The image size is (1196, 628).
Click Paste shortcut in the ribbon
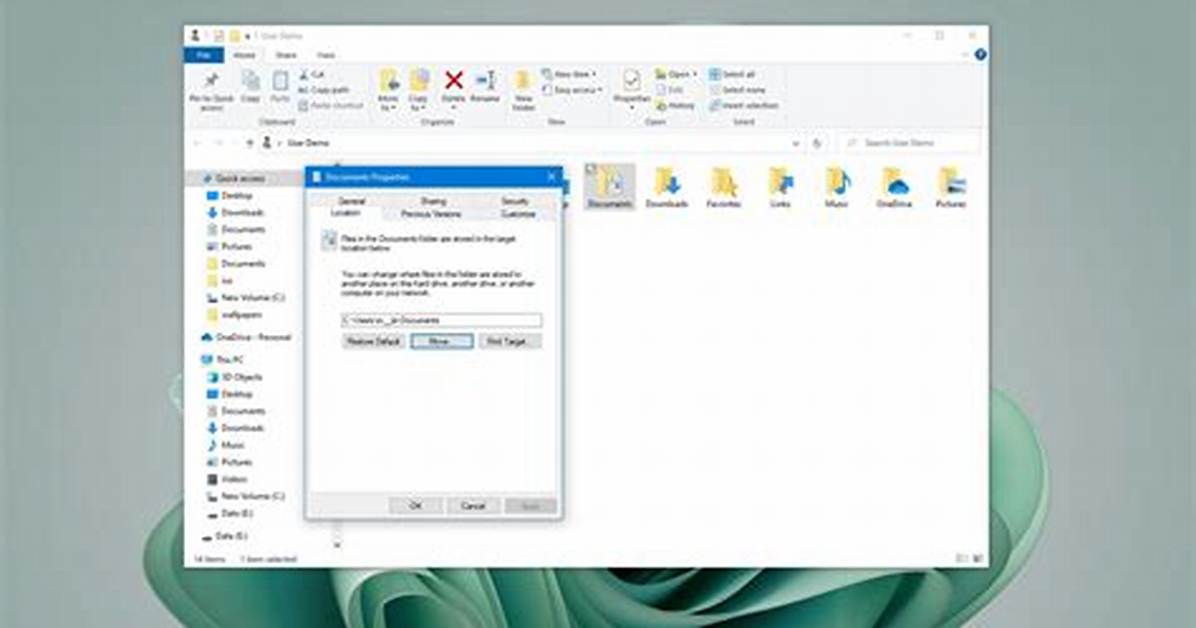[331, 105]
